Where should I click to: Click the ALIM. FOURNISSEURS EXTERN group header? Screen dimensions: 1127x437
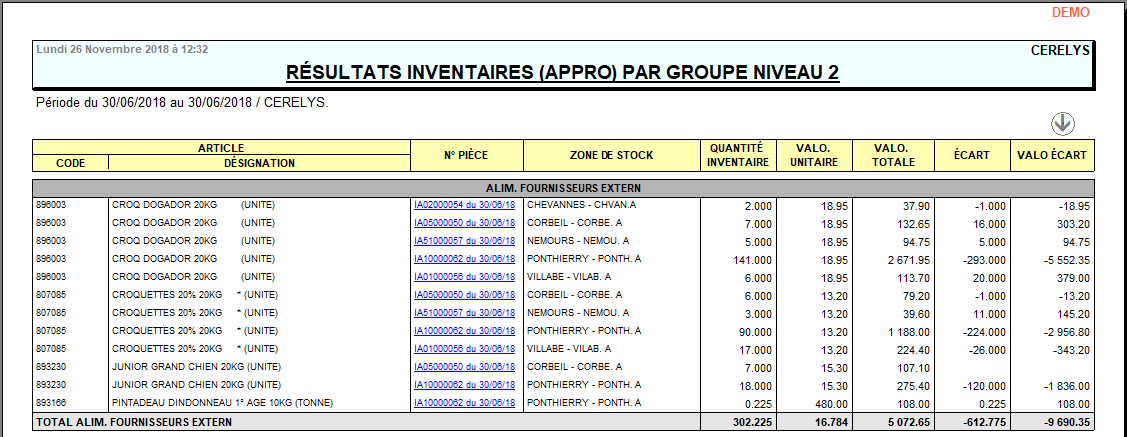563,187
